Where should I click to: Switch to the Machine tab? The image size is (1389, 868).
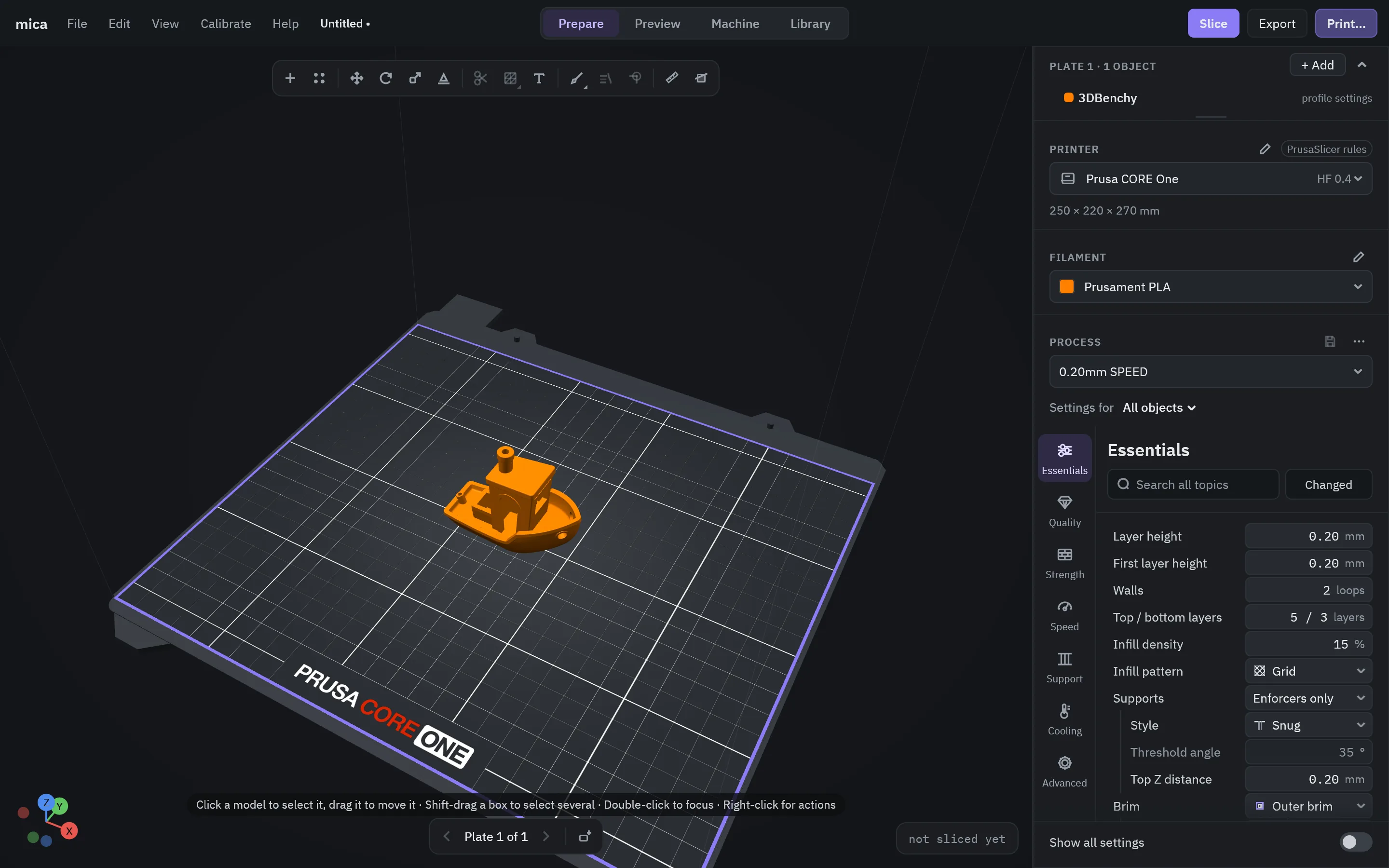[x=735, y=24]
